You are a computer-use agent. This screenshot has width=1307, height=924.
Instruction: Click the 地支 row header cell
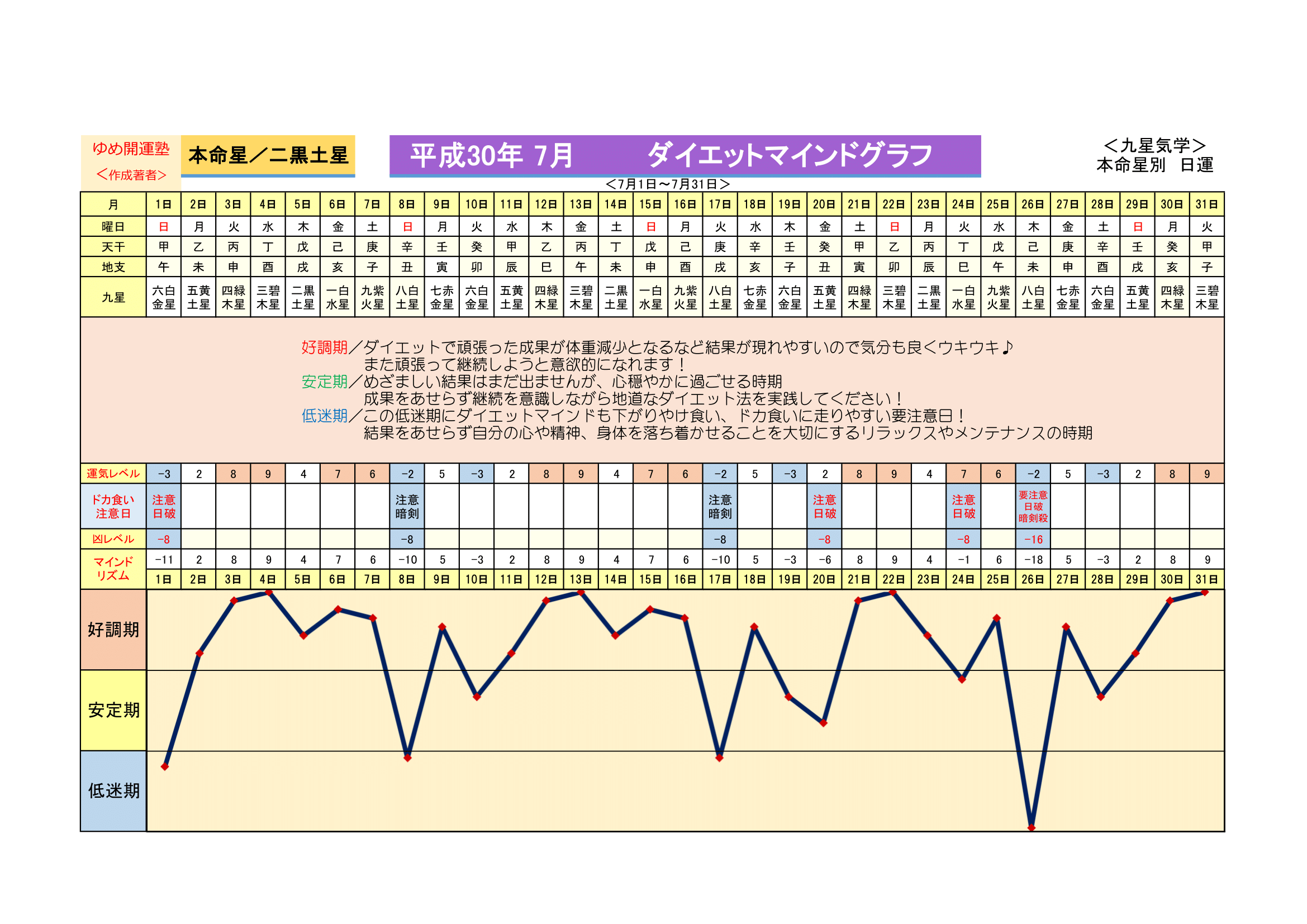(x=113, y=267)
